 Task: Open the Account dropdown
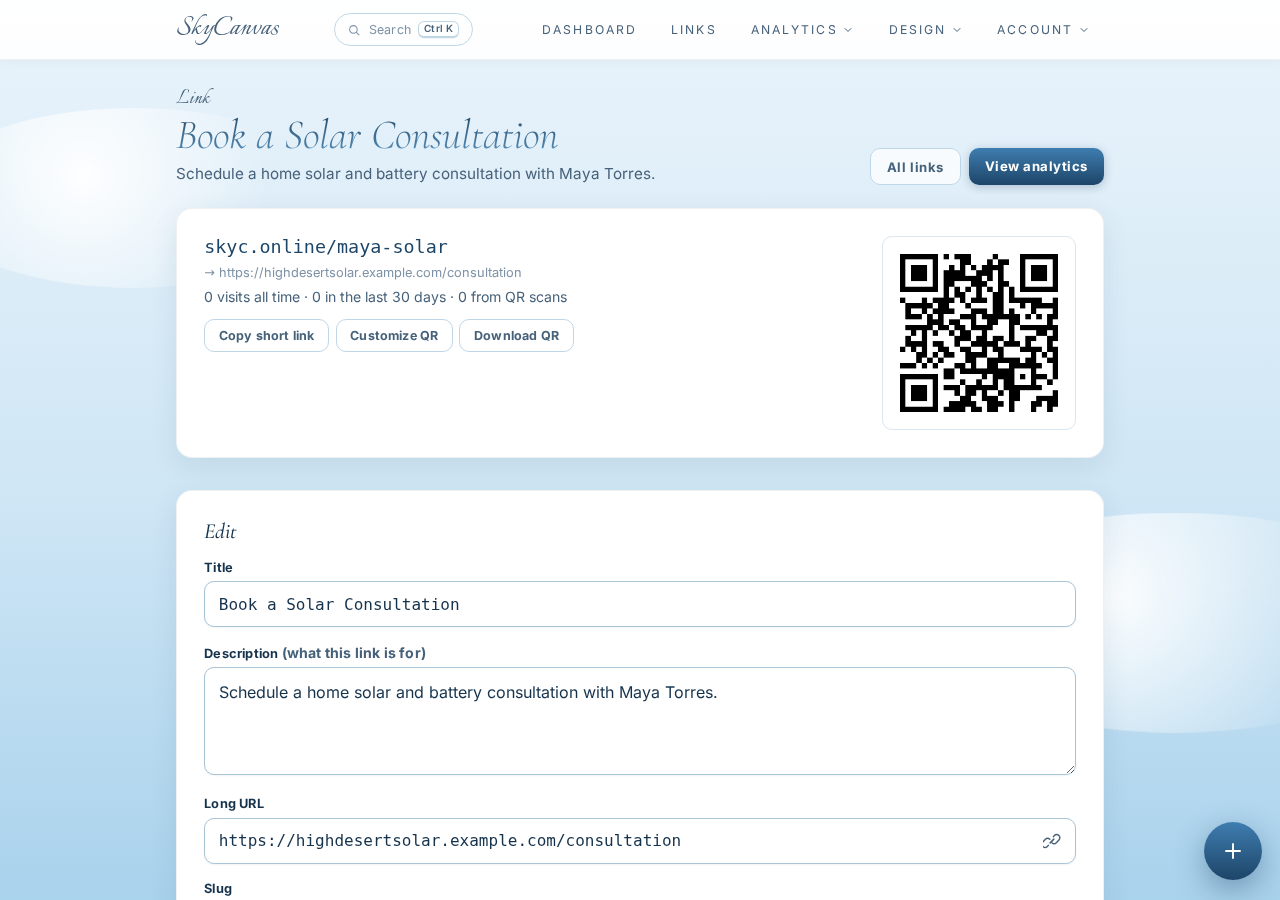1043,30
